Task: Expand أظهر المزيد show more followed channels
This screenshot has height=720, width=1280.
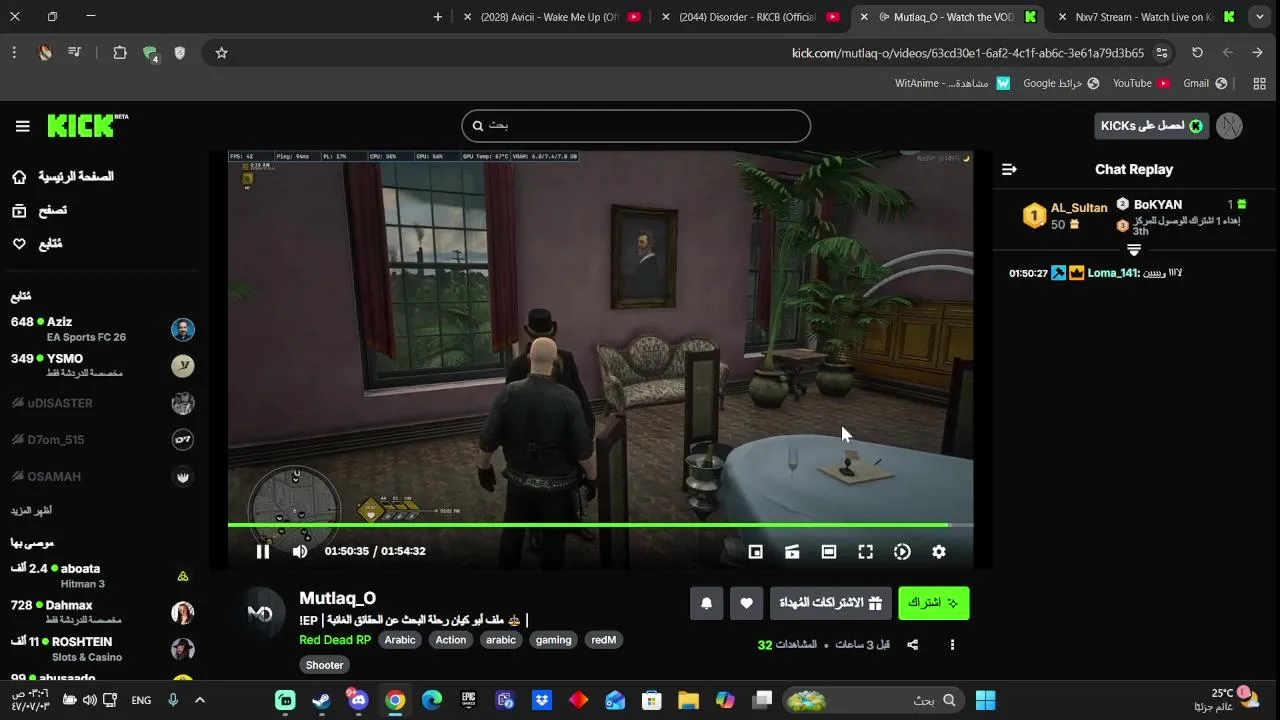Action: (x=31, y=510)
